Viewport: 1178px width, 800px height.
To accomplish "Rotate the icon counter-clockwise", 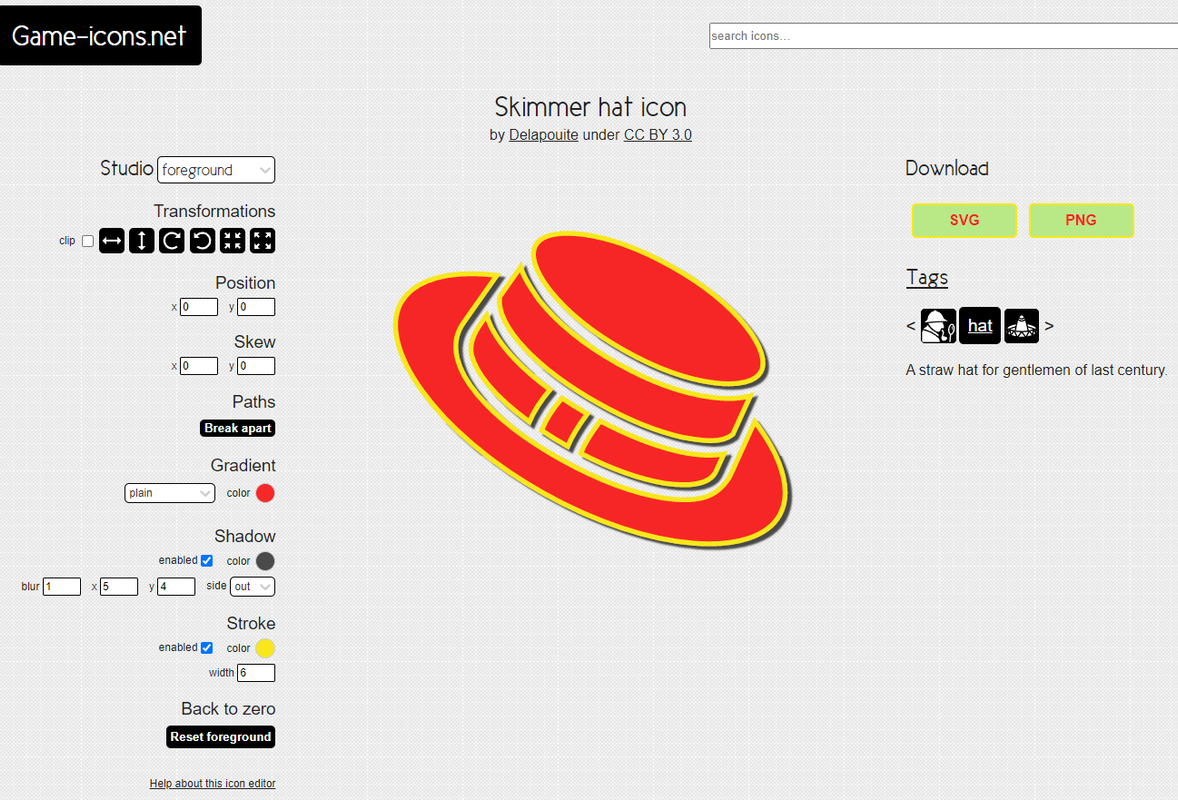I will point(202,241).
